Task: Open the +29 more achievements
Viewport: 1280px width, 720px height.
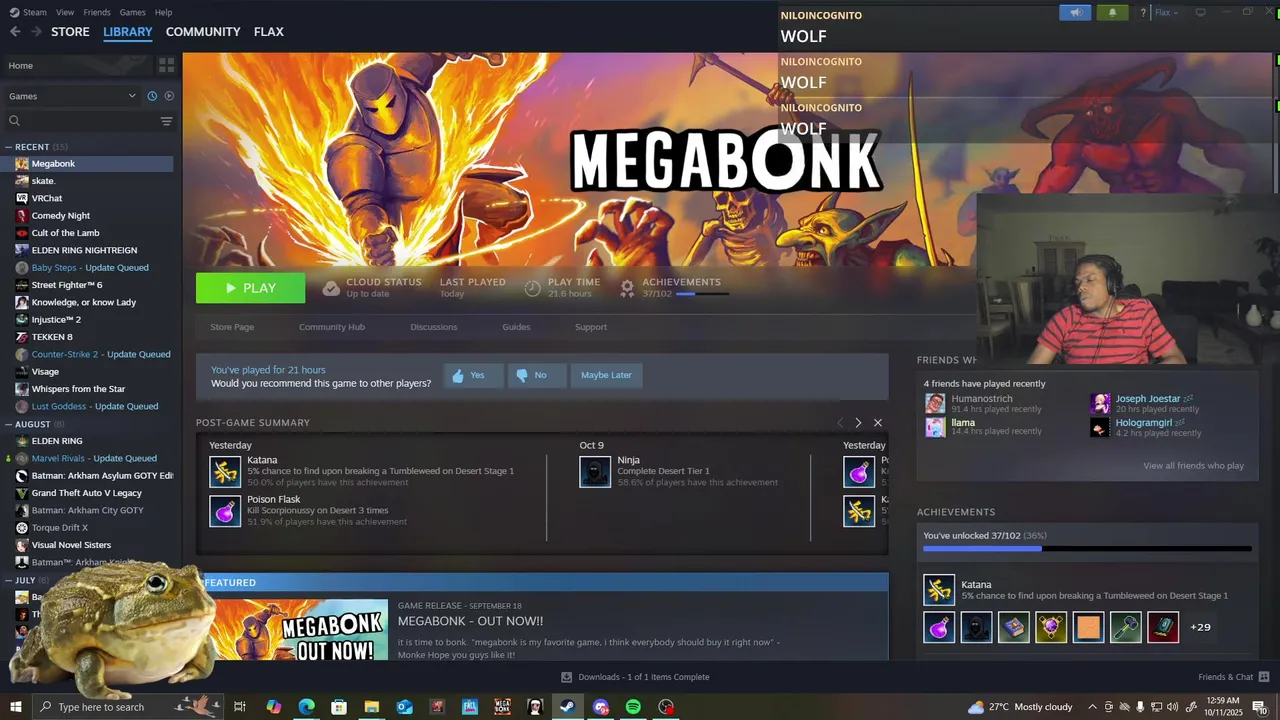Action: (x=1200, y=627)
